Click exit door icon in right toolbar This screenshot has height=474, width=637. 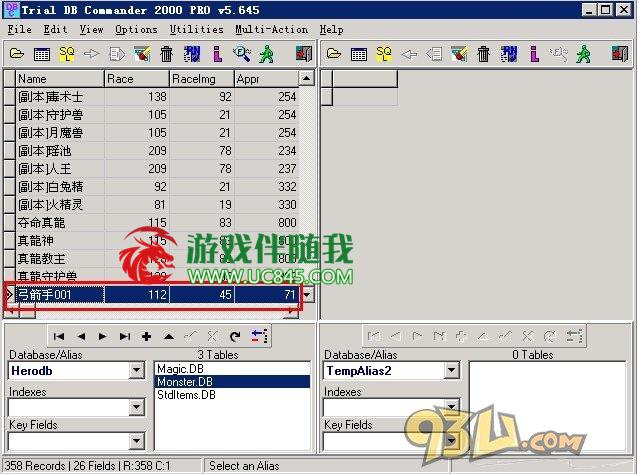620,53
